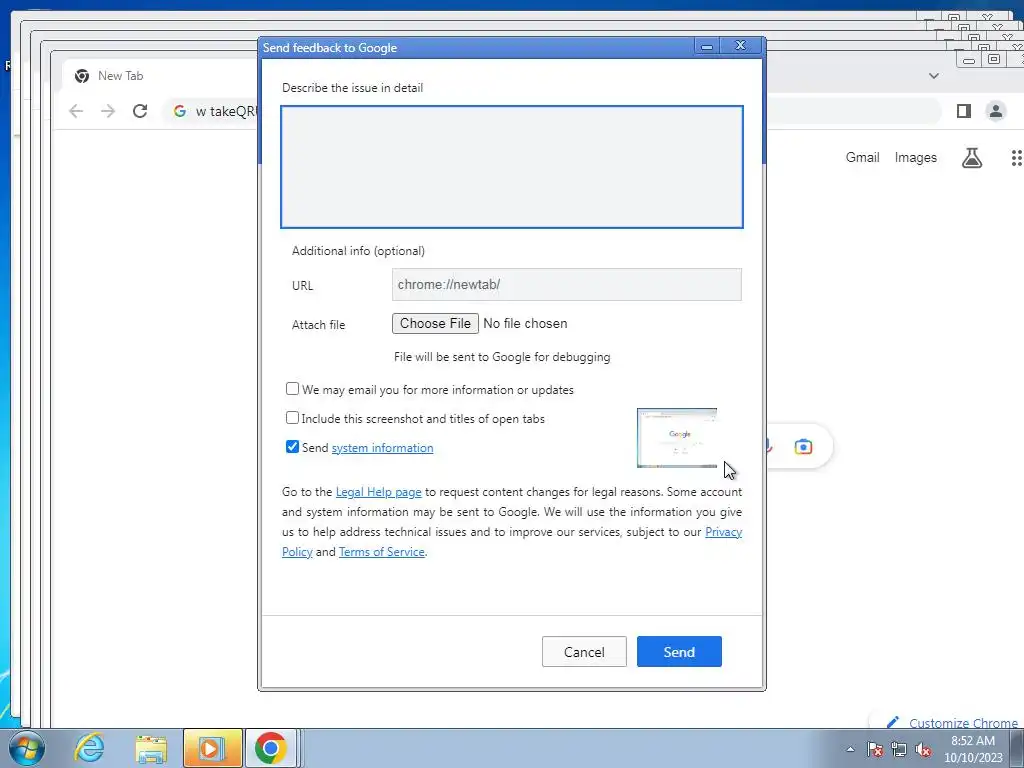
Task: Open the Search Labs flask icon
Action: tap(972, 157)
